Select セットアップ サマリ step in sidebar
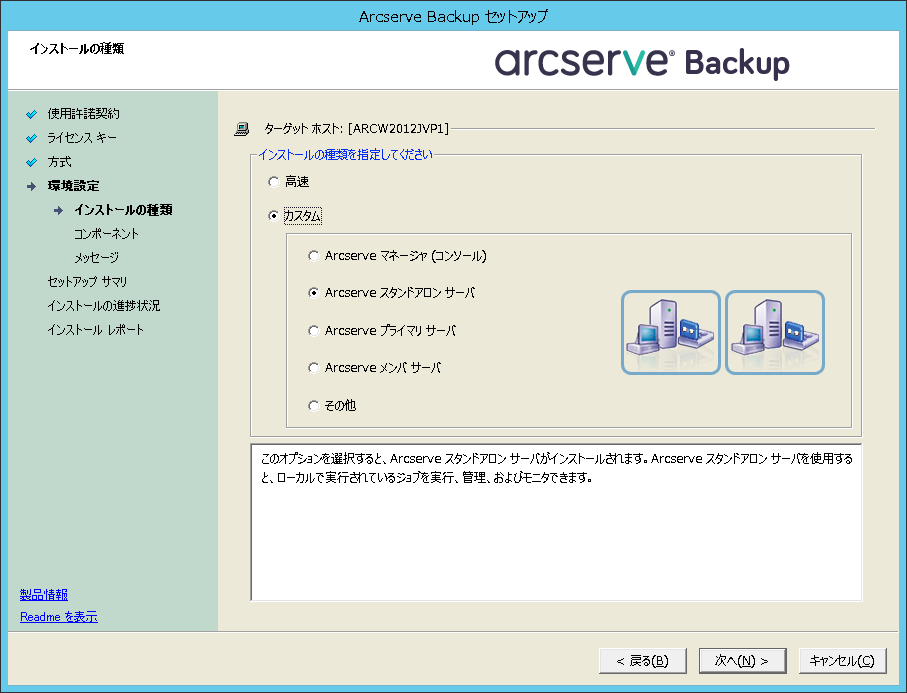The width and height of the screenshot is (907, 693). click(x=87, y=282)
